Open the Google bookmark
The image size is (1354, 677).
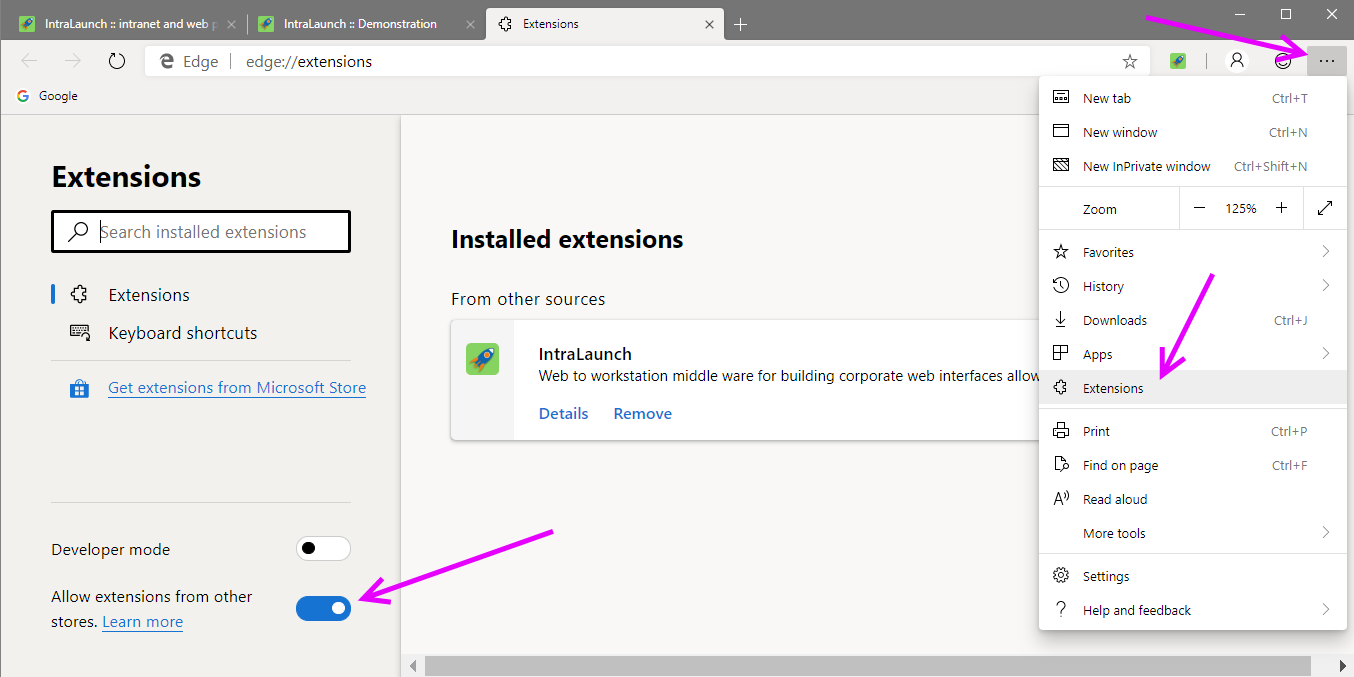pyautogui.click(x=47, y=96)
